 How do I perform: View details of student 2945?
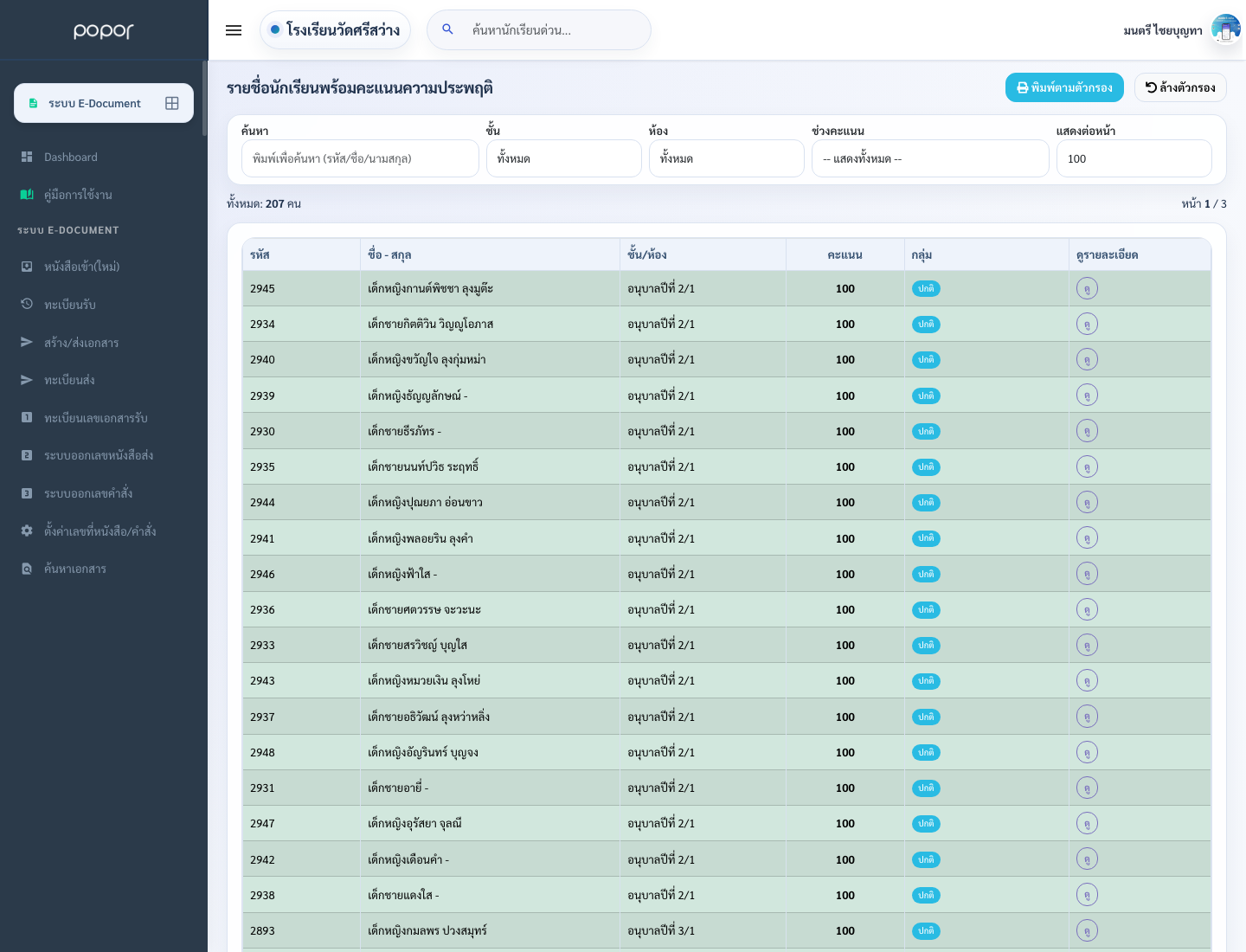(x=1087, y=288)
